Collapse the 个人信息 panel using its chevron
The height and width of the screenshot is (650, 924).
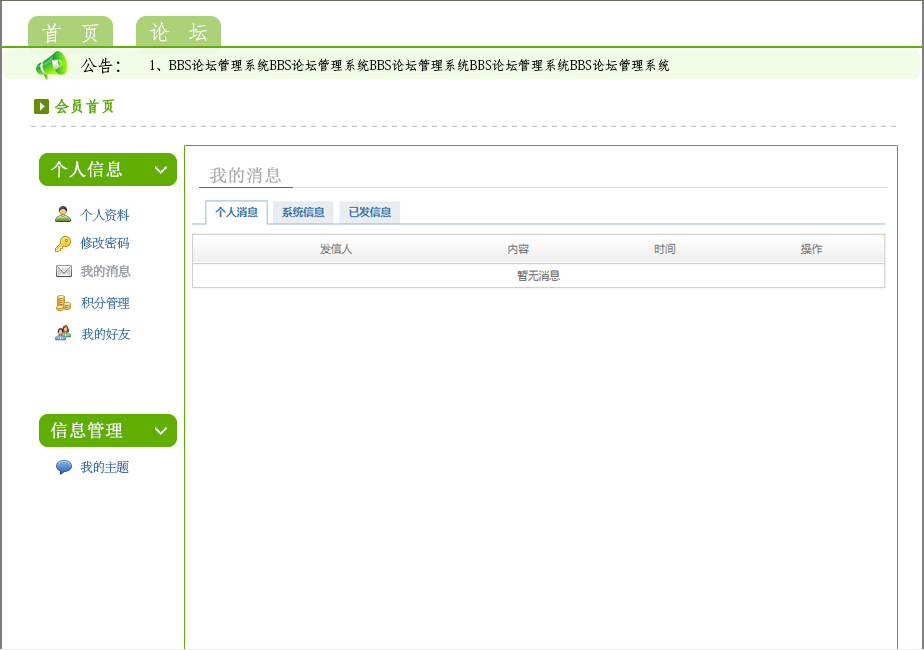161,170
